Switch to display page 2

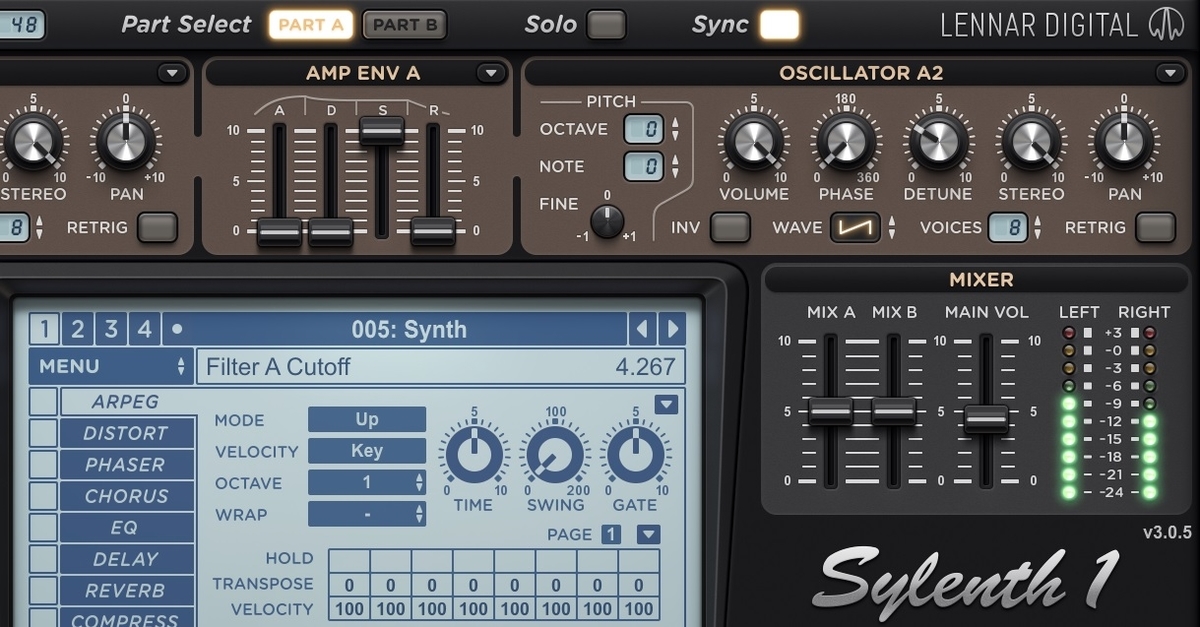point(77,329)
